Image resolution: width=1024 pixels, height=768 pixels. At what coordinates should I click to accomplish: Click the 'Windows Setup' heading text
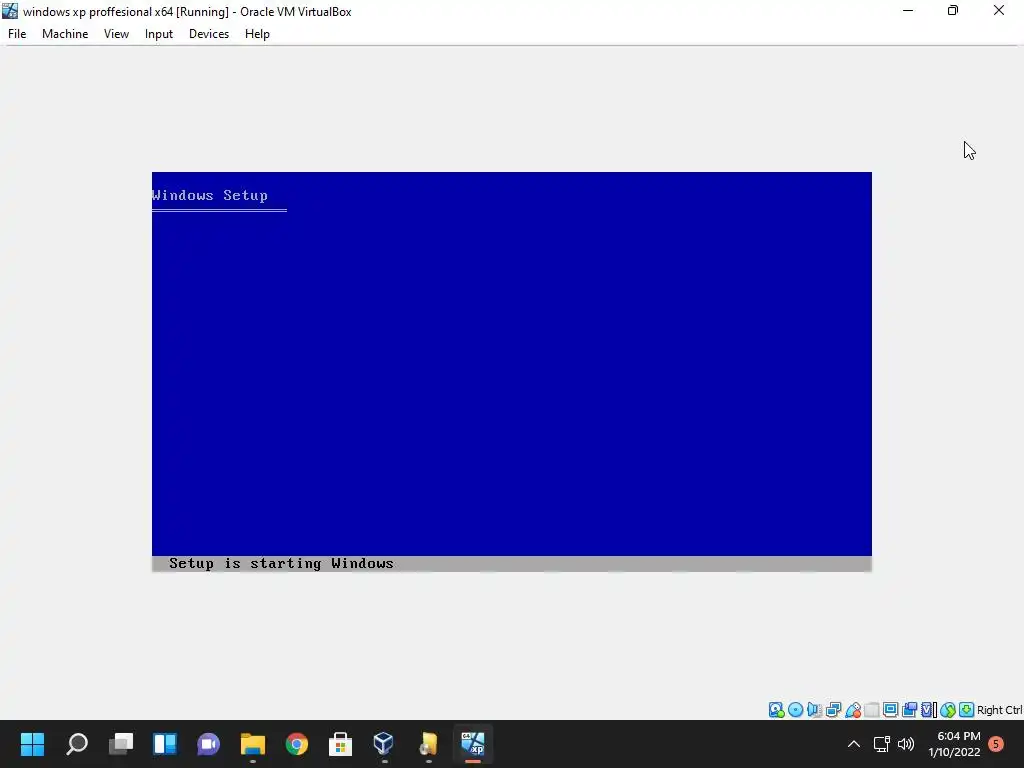click(210, 195)
